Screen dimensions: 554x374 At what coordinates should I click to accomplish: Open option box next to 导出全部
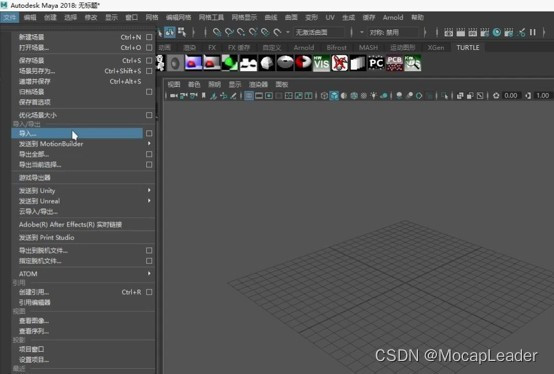149,154
